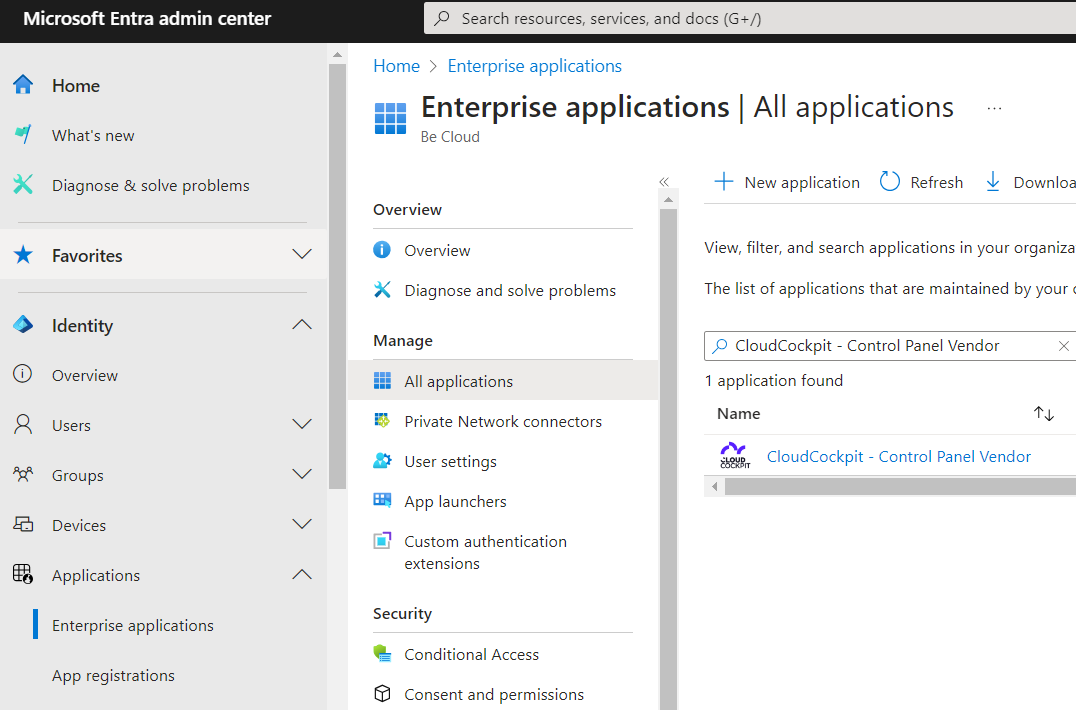Click the All applications grid icon
Screen dimensions: 1076x710
click(x=382, y=381)
